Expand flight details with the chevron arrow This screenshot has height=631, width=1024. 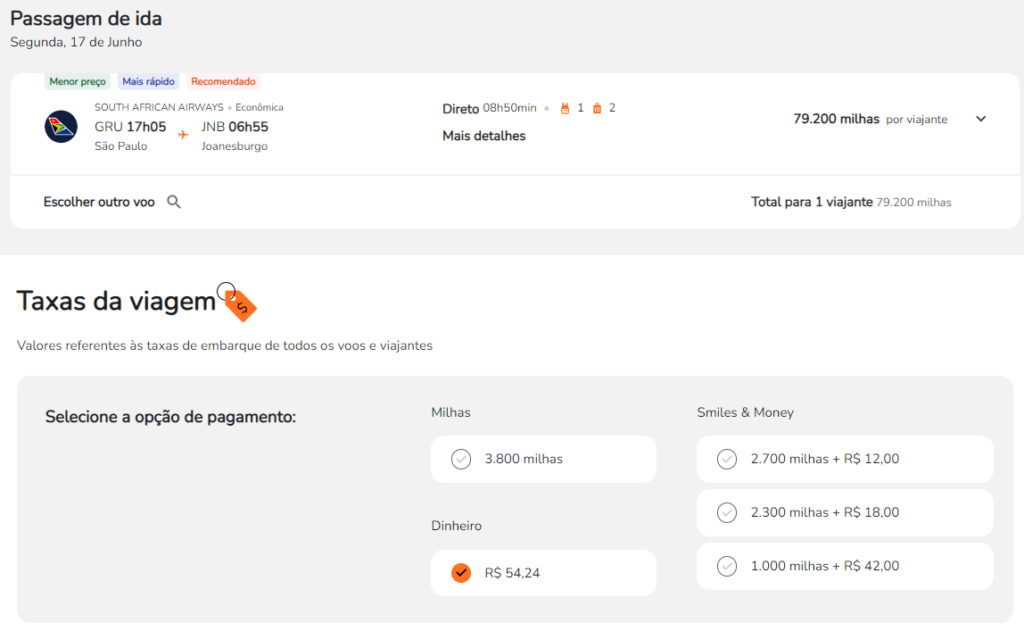coord(981,119)
